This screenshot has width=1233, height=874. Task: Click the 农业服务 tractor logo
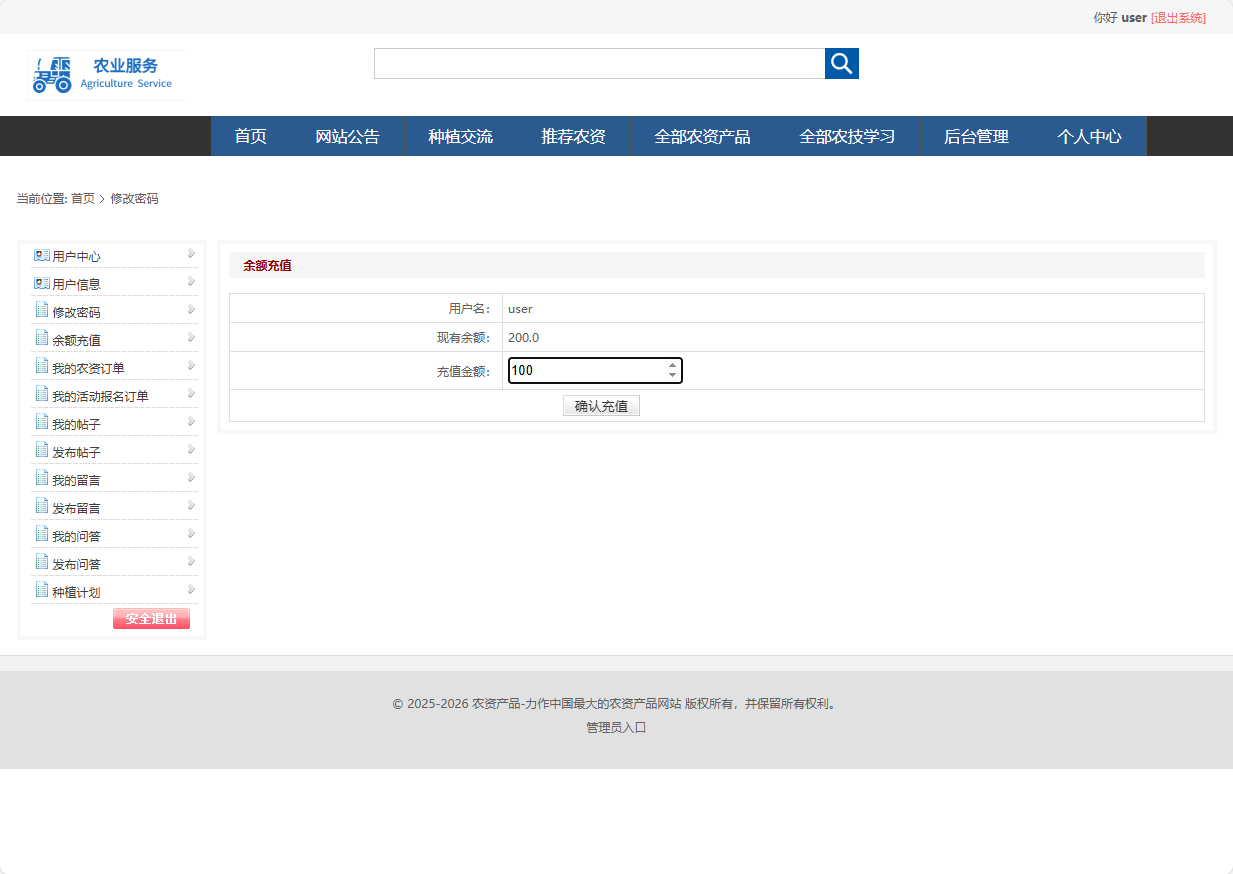point(52,74)
